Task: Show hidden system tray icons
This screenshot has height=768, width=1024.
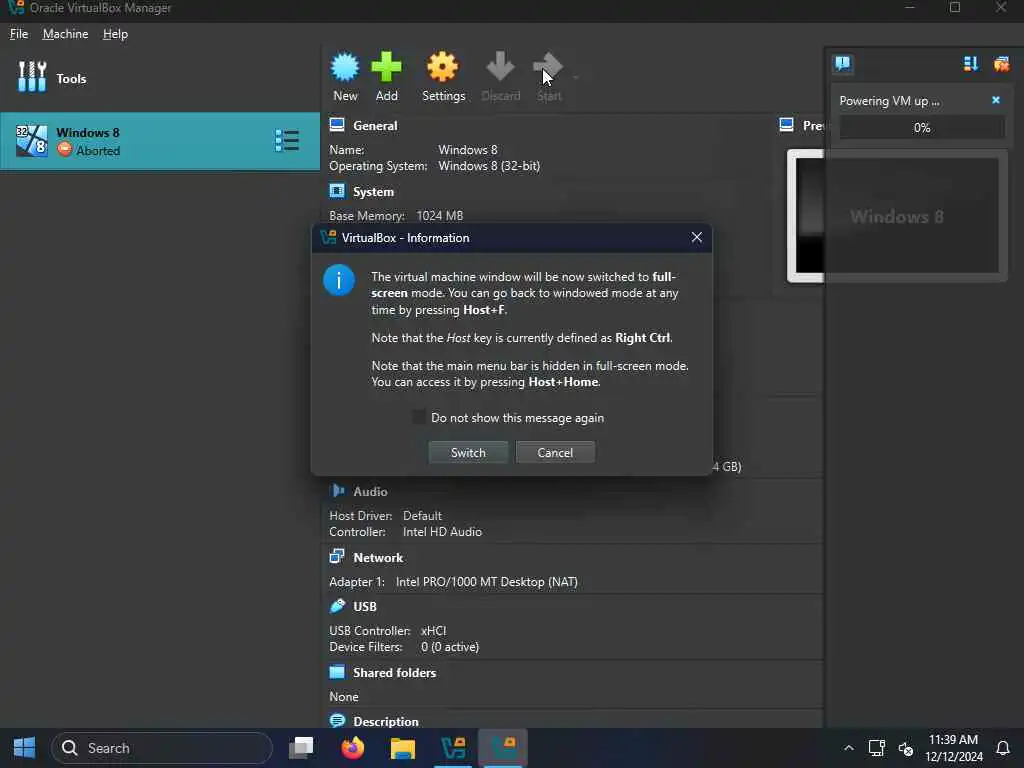Action: pos(848,748)
